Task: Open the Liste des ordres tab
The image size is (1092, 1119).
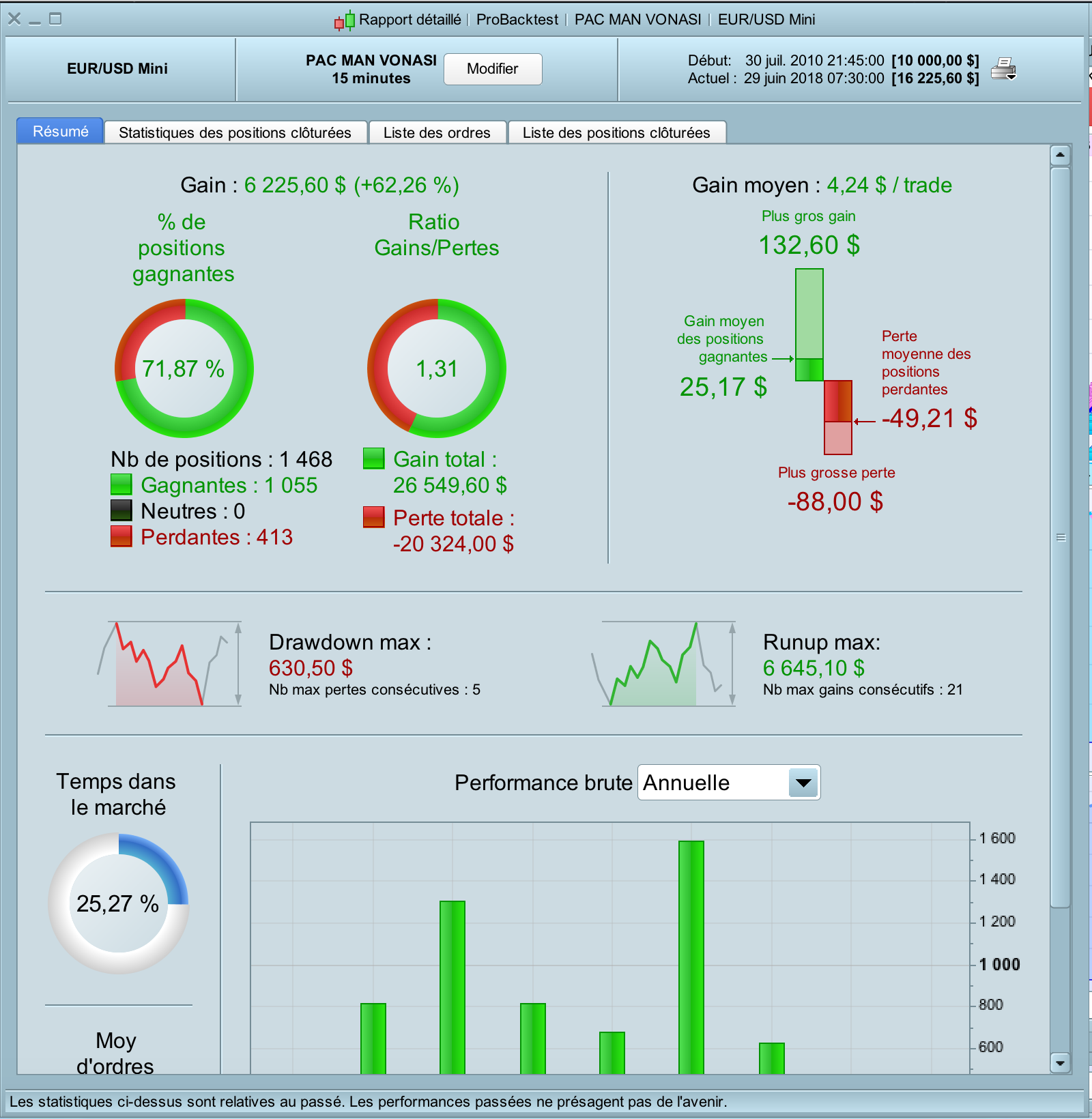Action: [x=437, y=132]
